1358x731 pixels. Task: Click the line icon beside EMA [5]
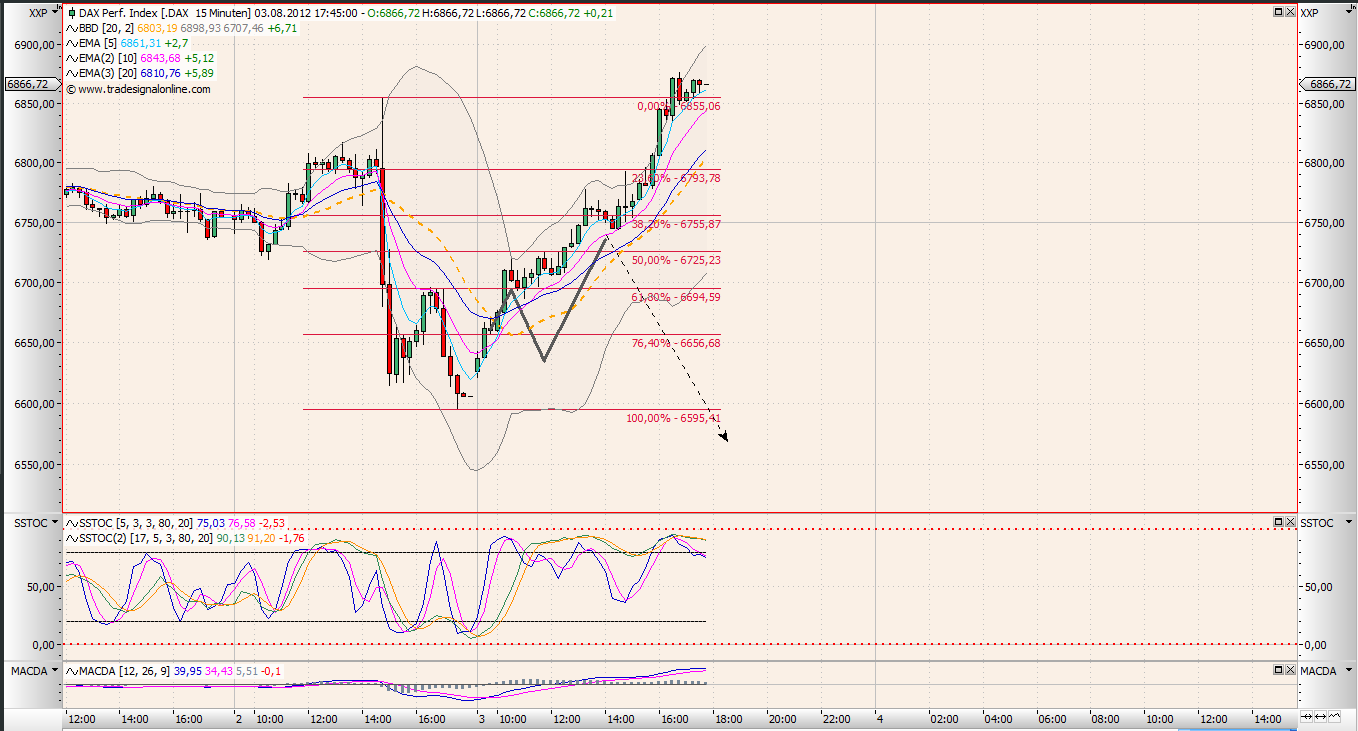[70, 43]
